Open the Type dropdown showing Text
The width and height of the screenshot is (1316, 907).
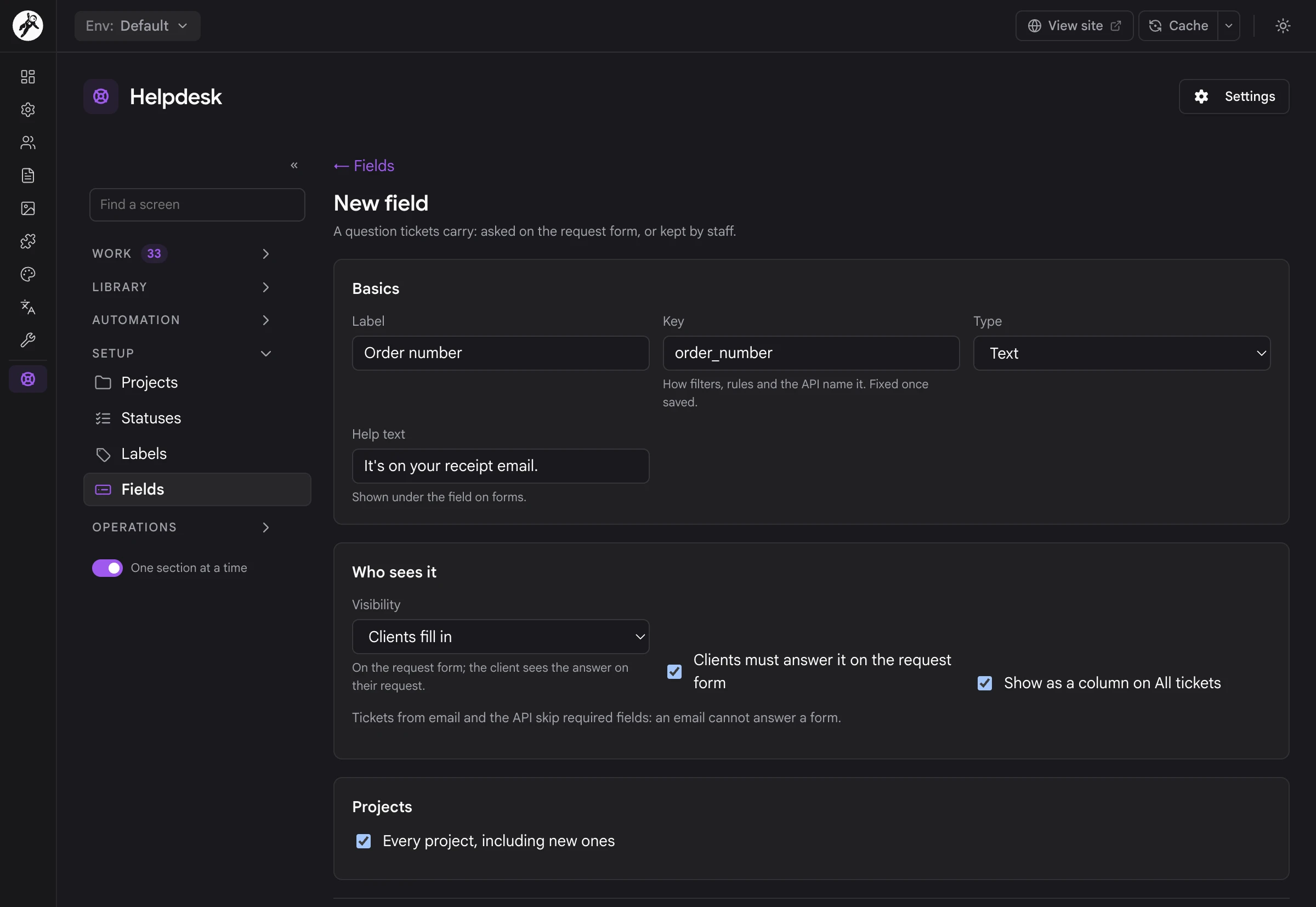[x=1122, y=354]
